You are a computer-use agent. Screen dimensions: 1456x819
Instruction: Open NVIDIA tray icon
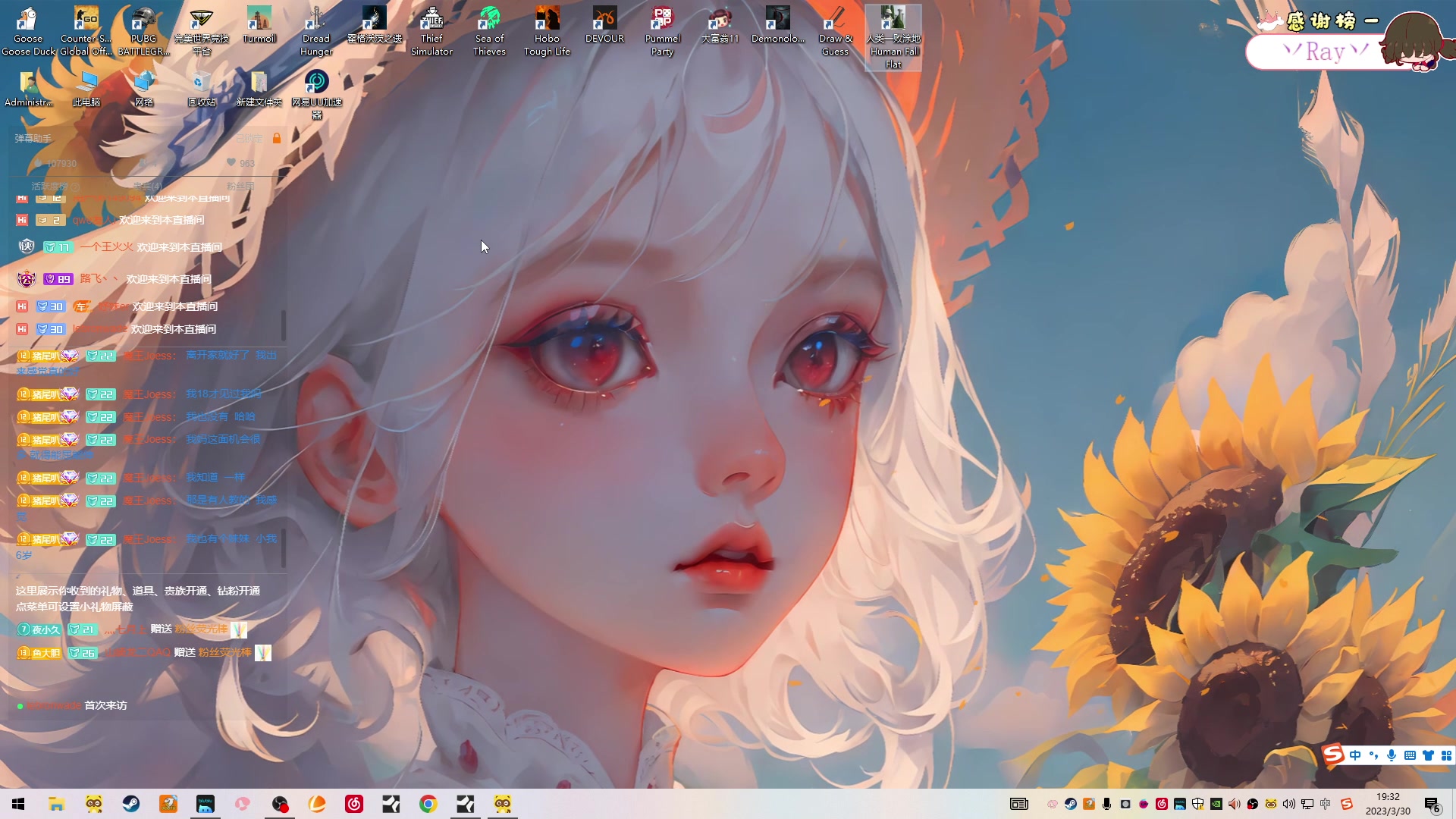pyautogui.click(x=1216, y=804)
